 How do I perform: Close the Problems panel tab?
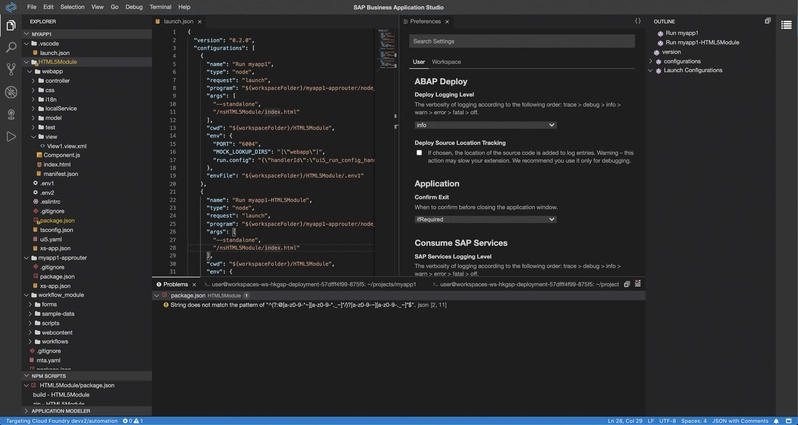[x=193, y=285]
